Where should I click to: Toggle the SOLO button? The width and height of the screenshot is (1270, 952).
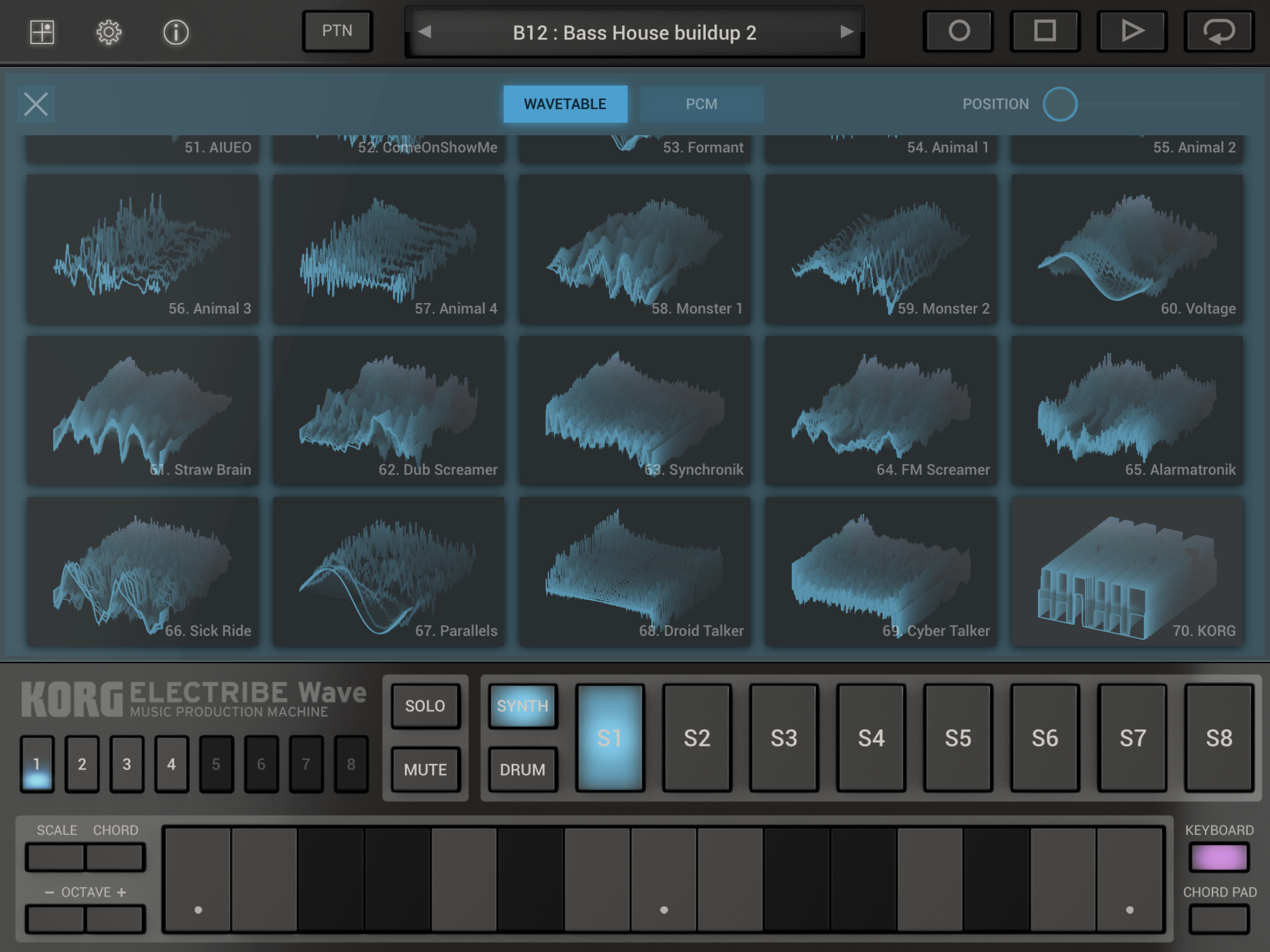[x=425, y=706]
